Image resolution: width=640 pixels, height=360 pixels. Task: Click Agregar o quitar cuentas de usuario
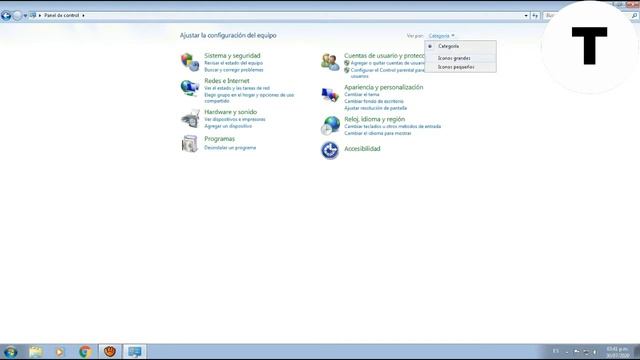[x=387, y=63]
